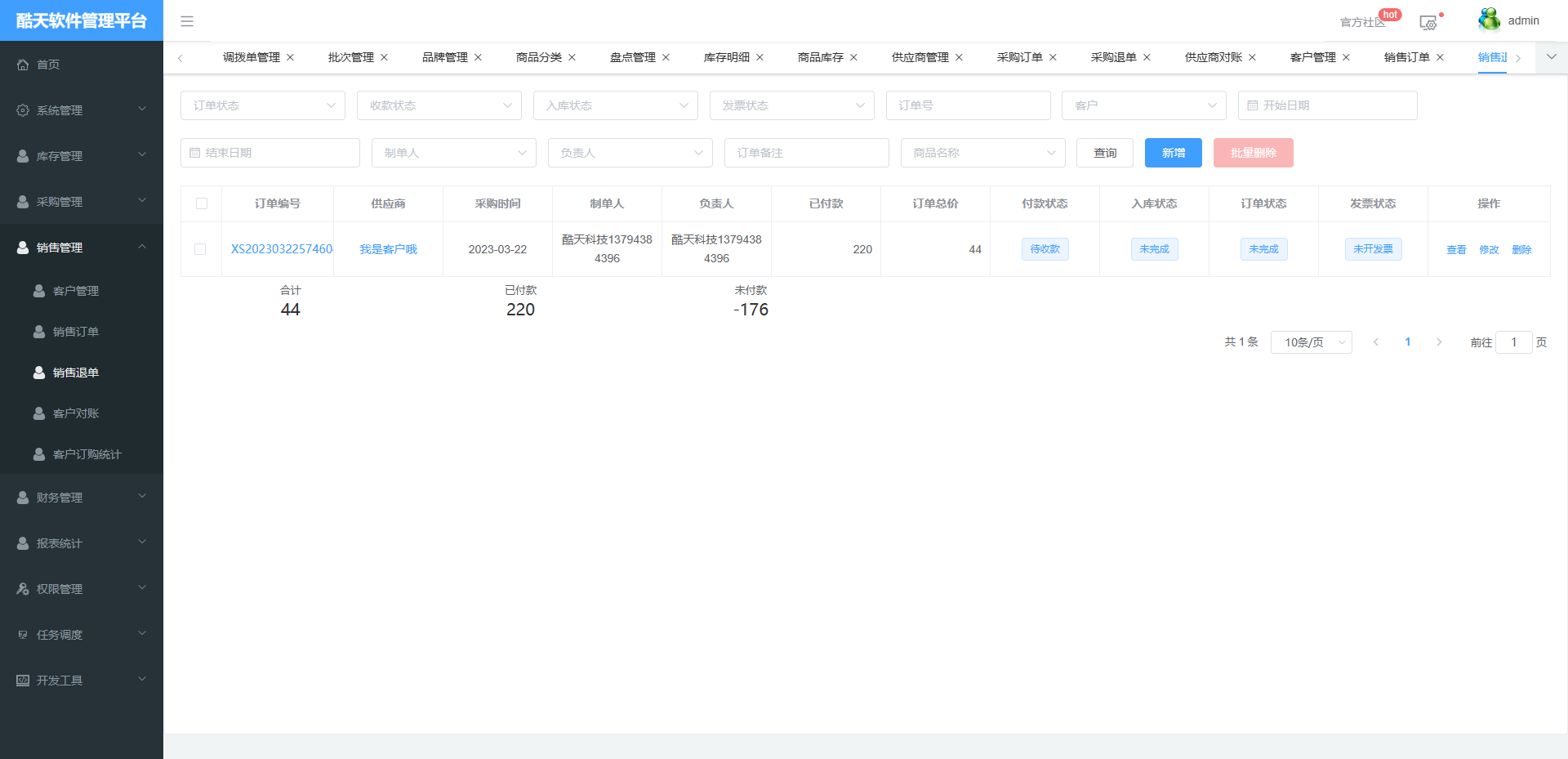Viewport: 1568px width, 759px height.
Task: Click the admin user avatar icon
Action: click(x=1489, y=20)
